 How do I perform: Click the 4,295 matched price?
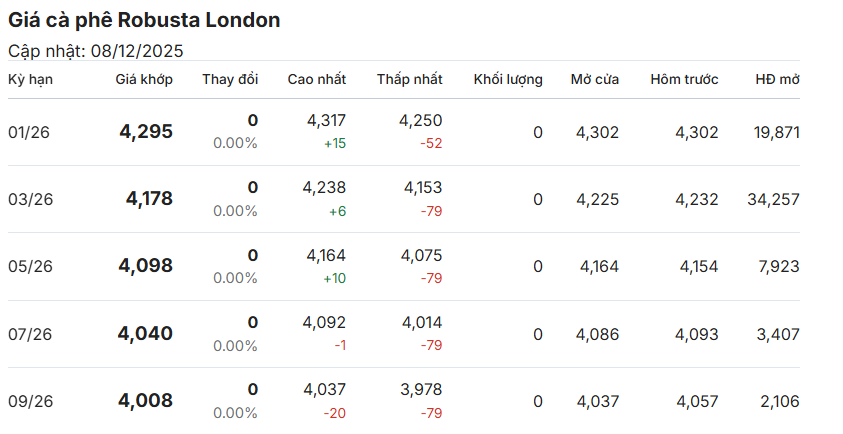[x=146, y=131]
